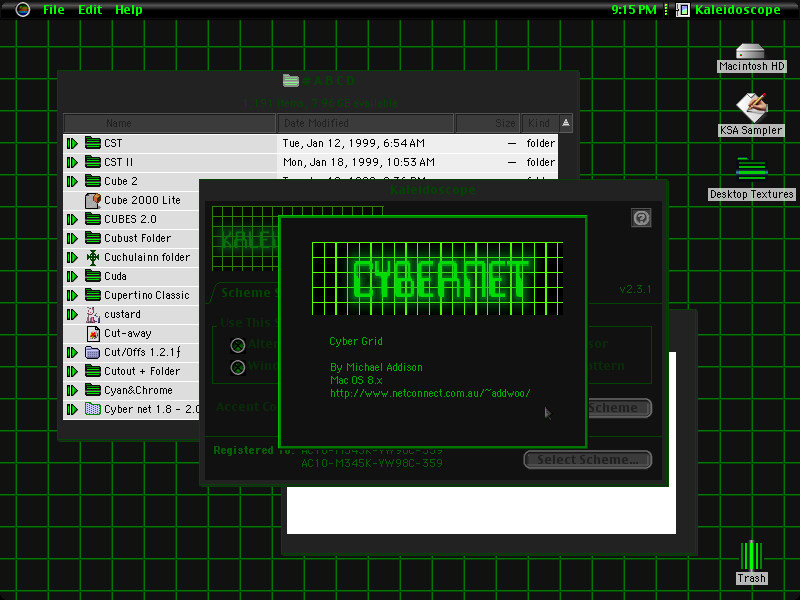Click the folder icon in the window title

(x=290, y=80)
